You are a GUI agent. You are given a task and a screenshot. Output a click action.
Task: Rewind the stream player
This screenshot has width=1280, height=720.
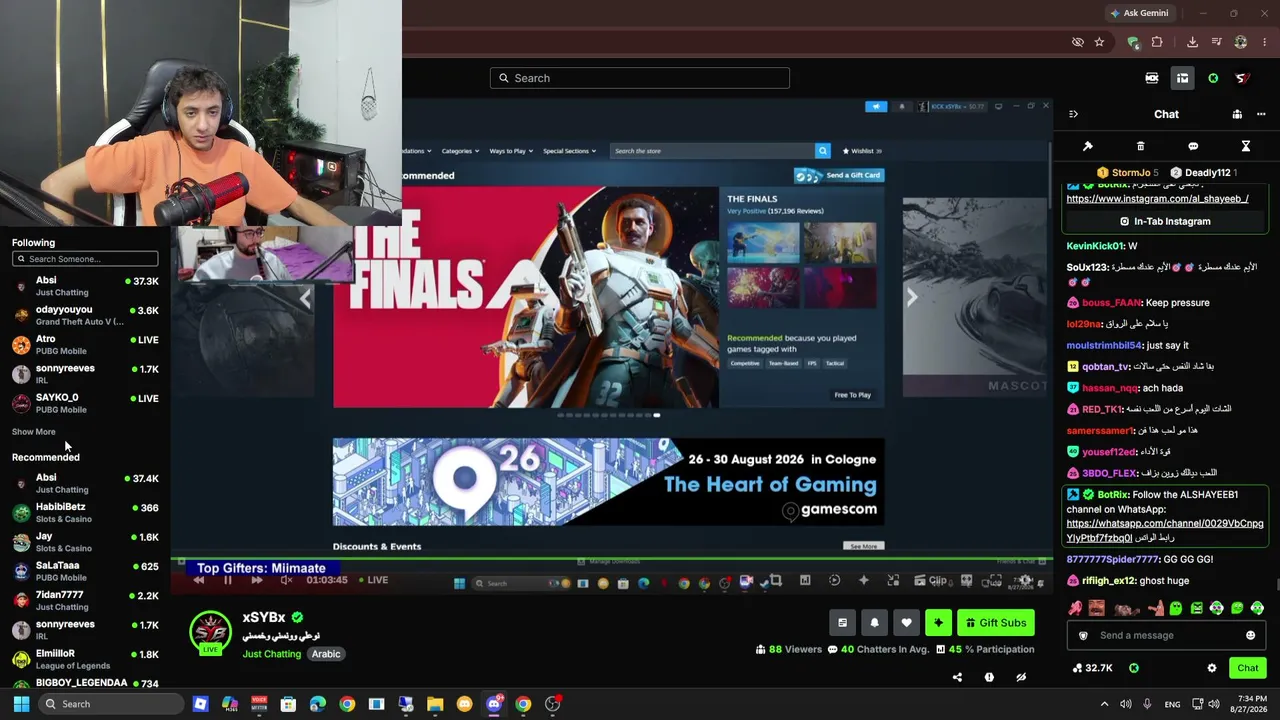(x=199, y=580)
